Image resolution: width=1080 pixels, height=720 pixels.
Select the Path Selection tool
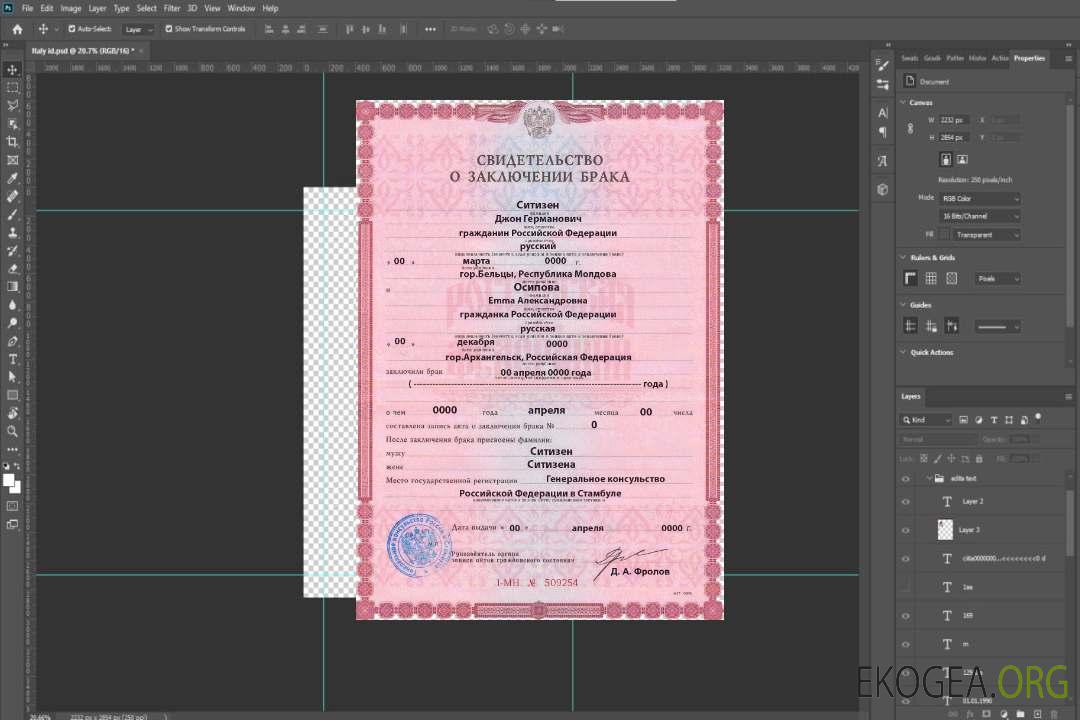pos(12,377)
